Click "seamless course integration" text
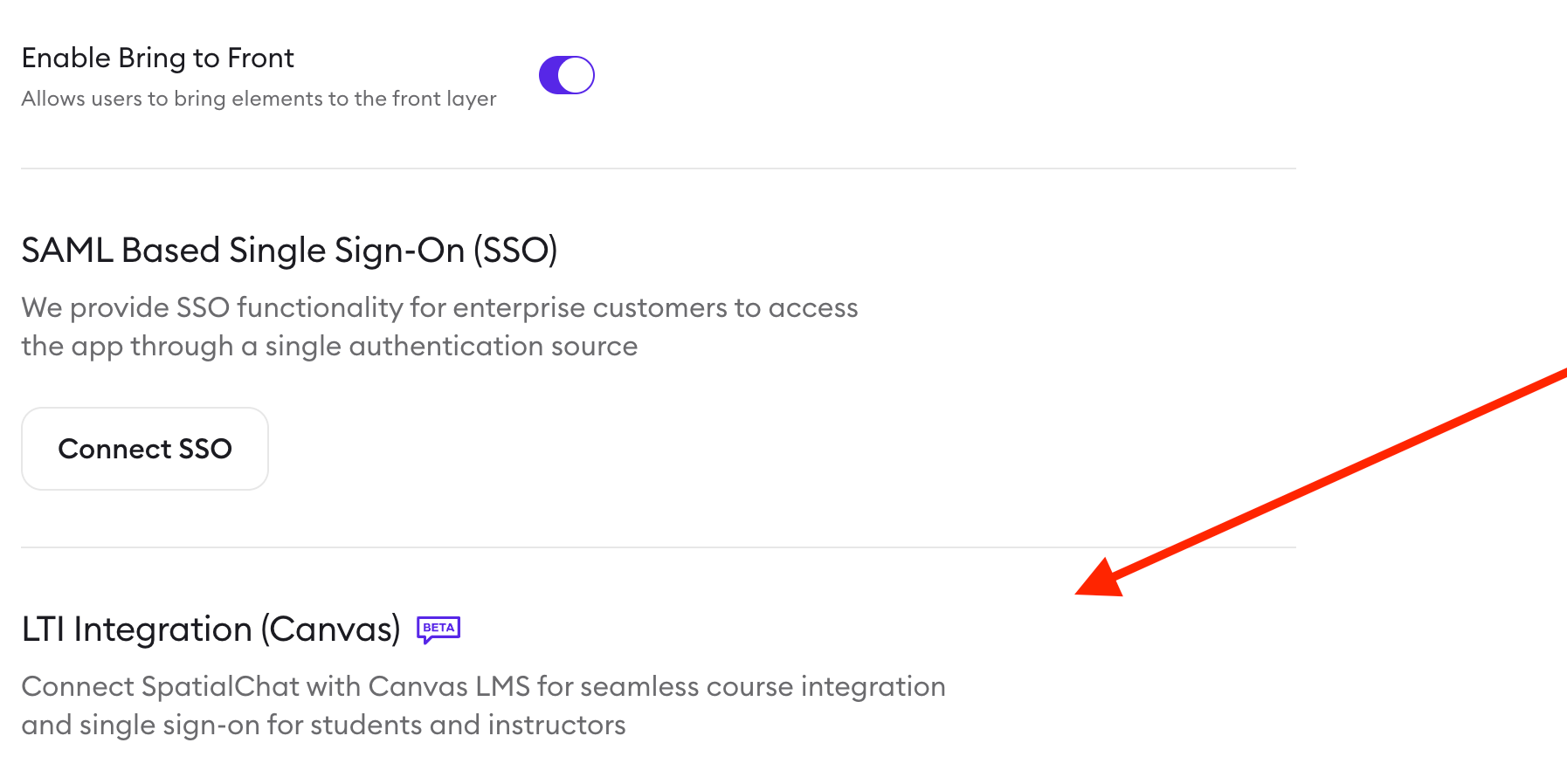Image resolution: width=1567 pixels, height=784 pixels. click(763, 687)
